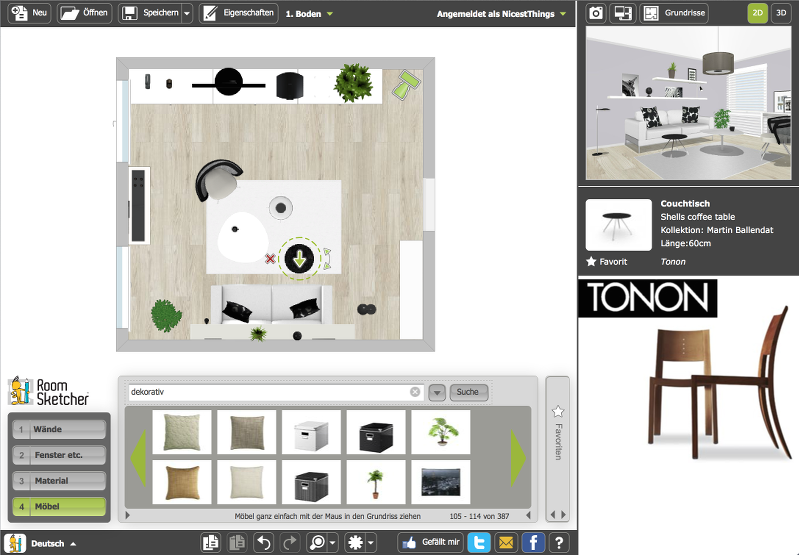This screenshot has width=799, height=555.
Task: Switch to step 3 Material
Action: tap(59, 481)
